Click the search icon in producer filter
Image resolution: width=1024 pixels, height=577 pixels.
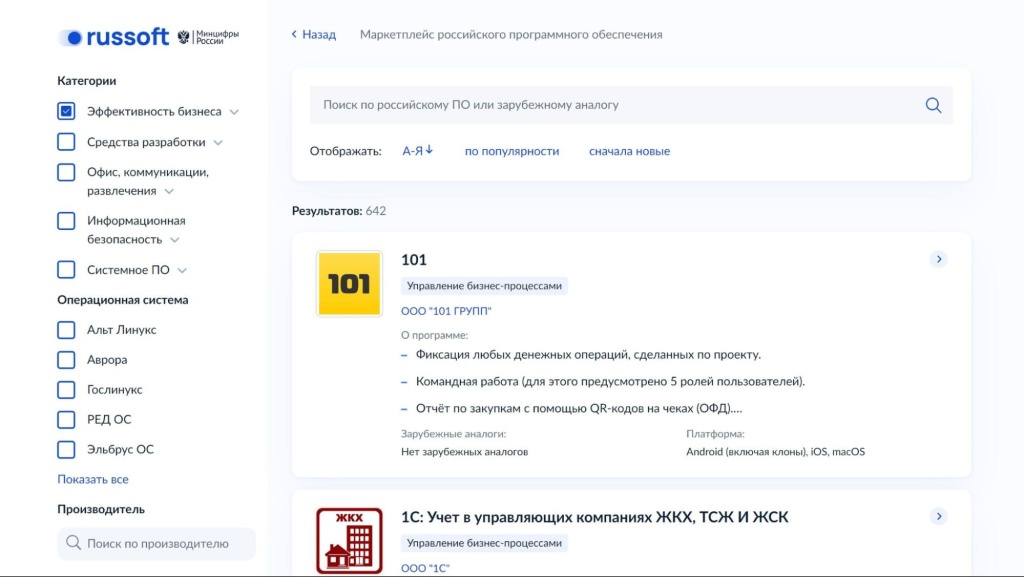tap(72, 543)
